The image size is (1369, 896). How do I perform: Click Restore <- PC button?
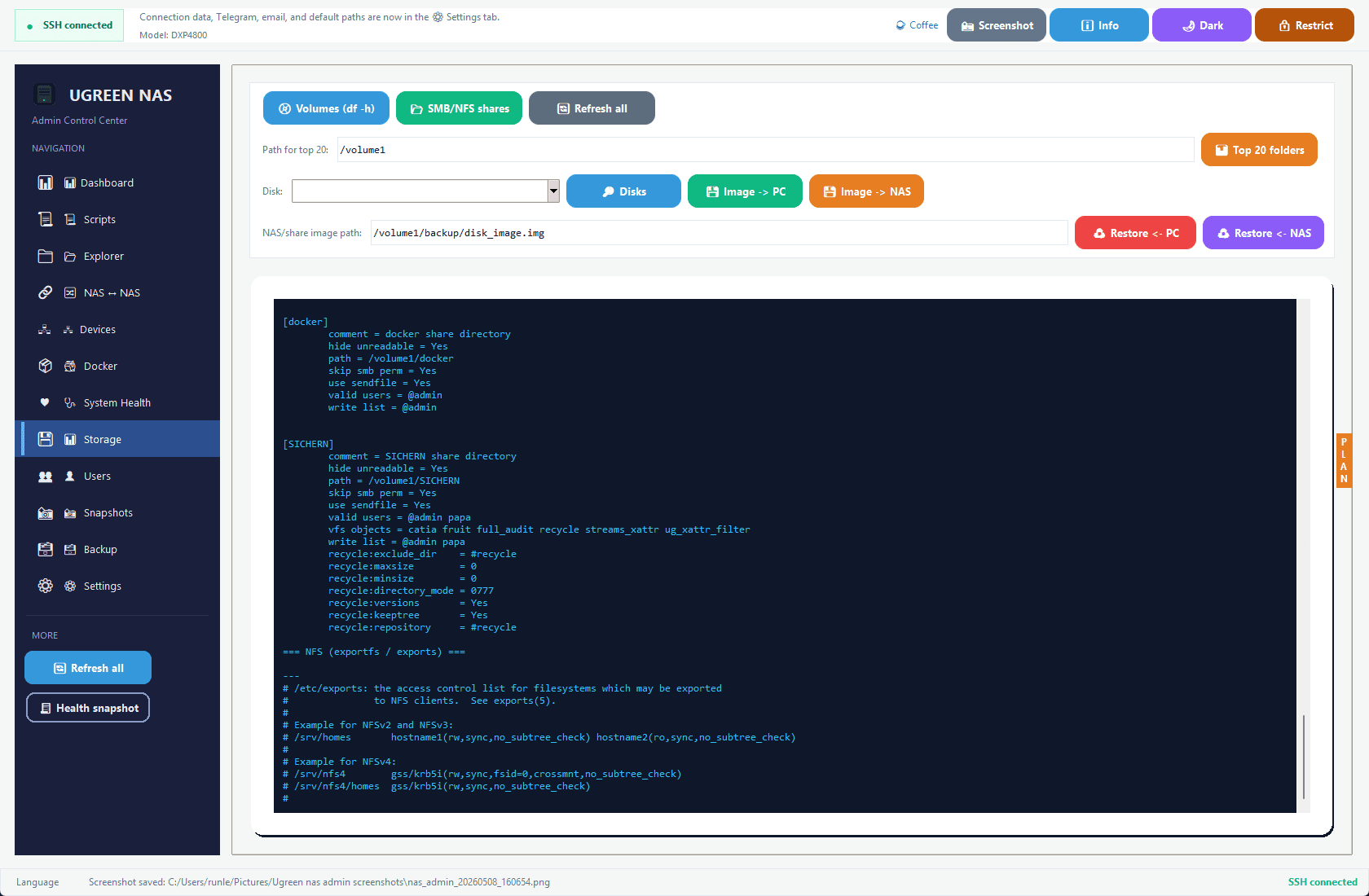pos(1135,233)
